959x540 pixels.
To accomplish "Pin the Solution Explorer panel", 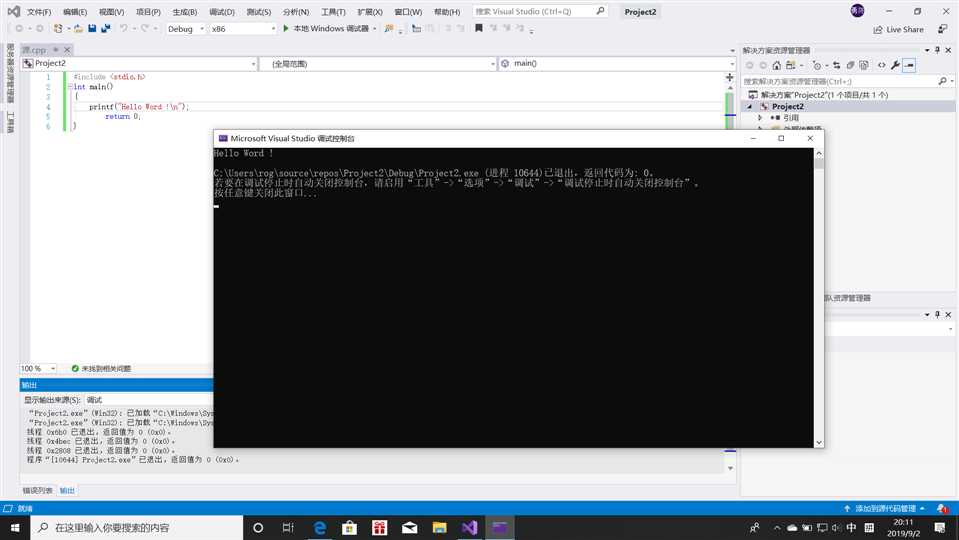I will (x=937, y=50).
